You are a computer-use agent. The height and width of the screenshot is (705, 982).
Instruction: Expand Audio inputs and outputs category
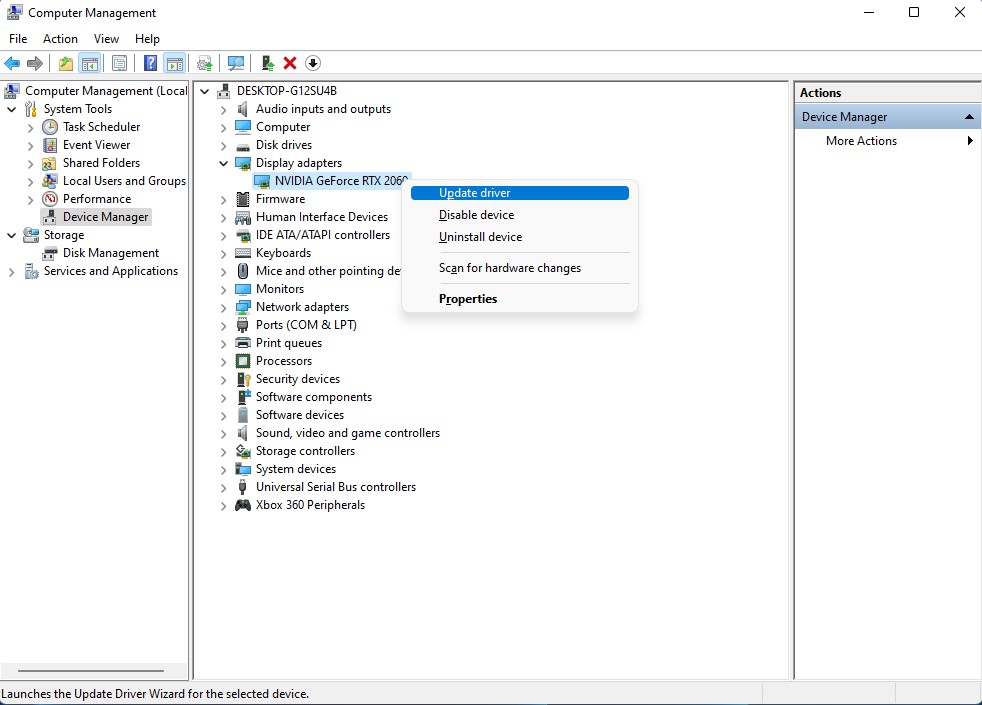coord(224,110)
